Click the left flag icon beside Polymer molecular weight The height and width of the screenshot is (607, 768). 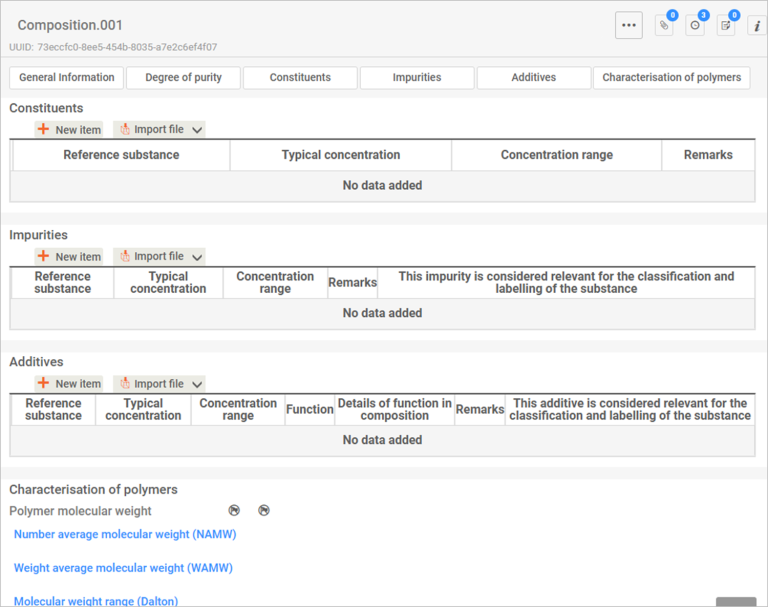point(234,510)
